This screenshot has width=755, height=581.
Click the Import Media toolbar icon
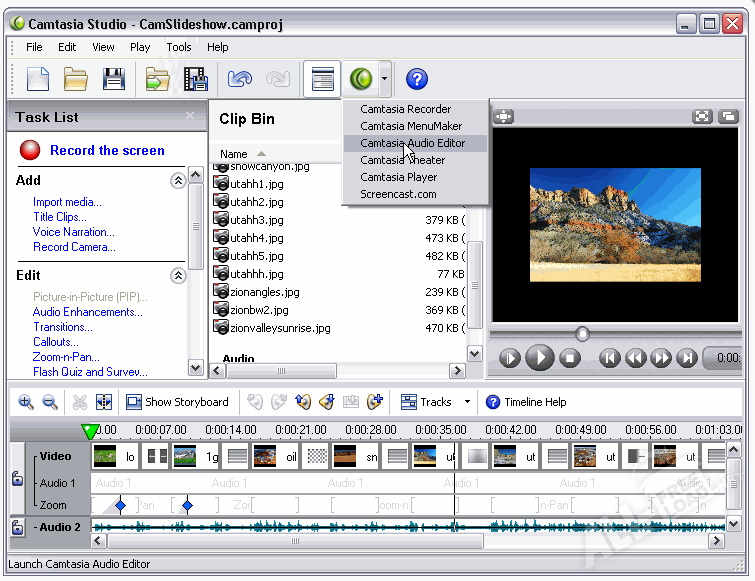[158, 79]
